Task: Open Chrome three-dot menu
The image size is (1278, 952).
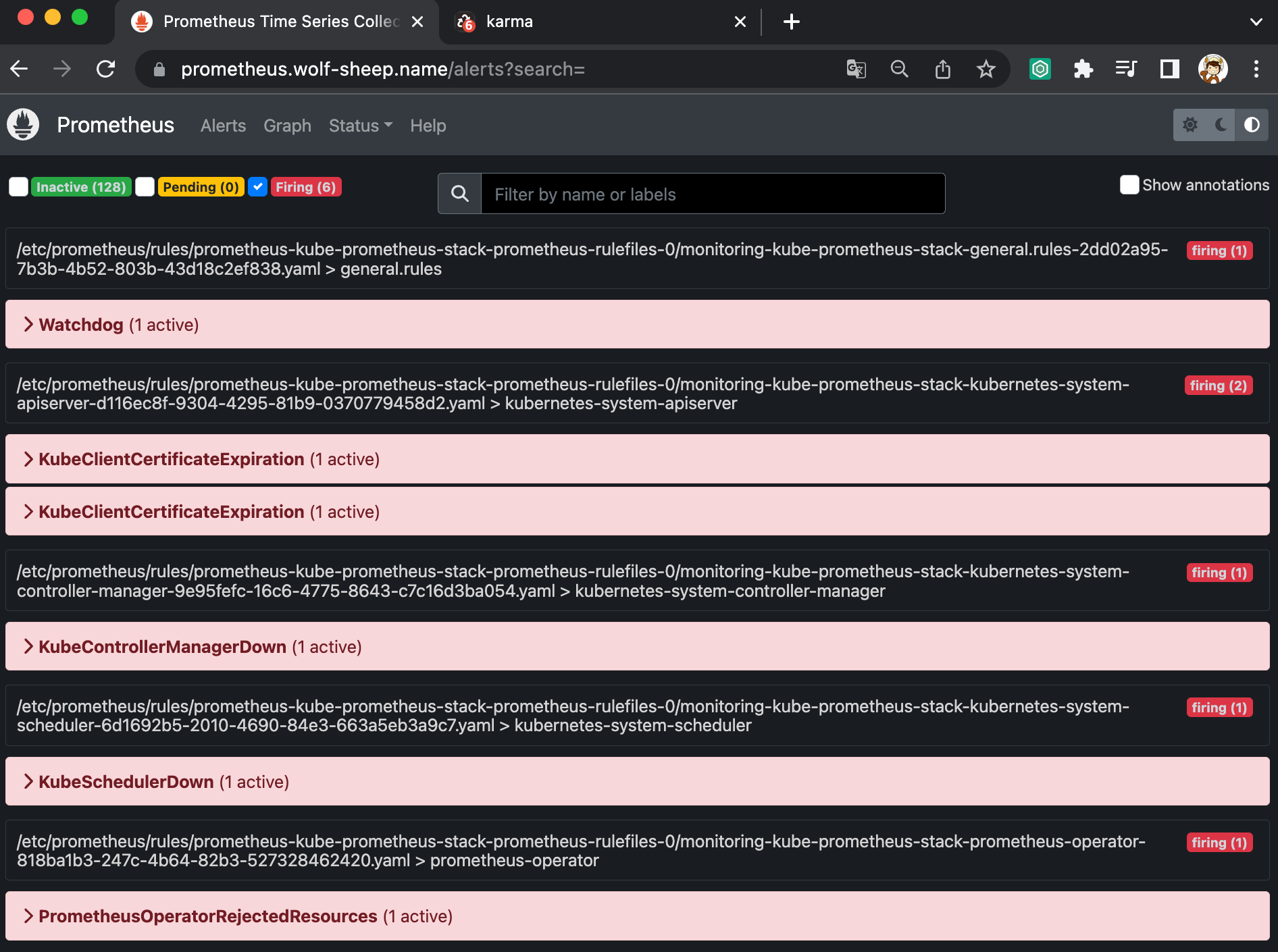Action: click(x=1256, y=69)
